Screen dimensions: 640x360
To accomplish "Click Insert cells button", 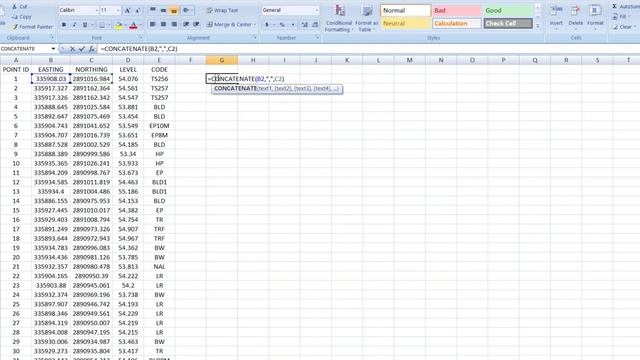I will tap(556, 16).
